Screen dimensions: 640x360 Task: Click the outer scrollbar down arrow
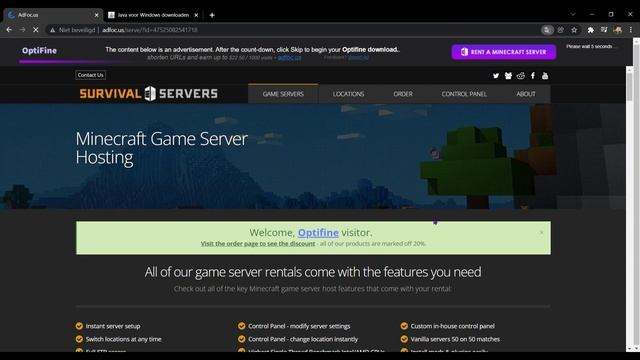coord(636,349)
